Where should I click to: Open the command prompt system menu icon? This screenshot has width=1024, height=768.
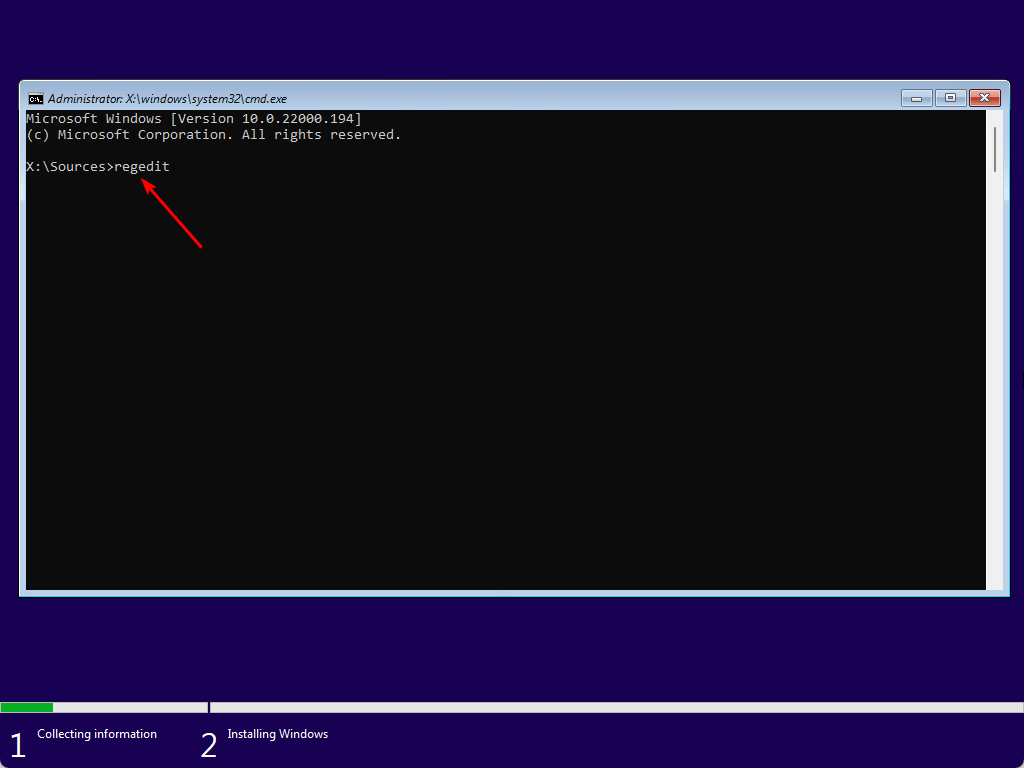coord(36,98)
